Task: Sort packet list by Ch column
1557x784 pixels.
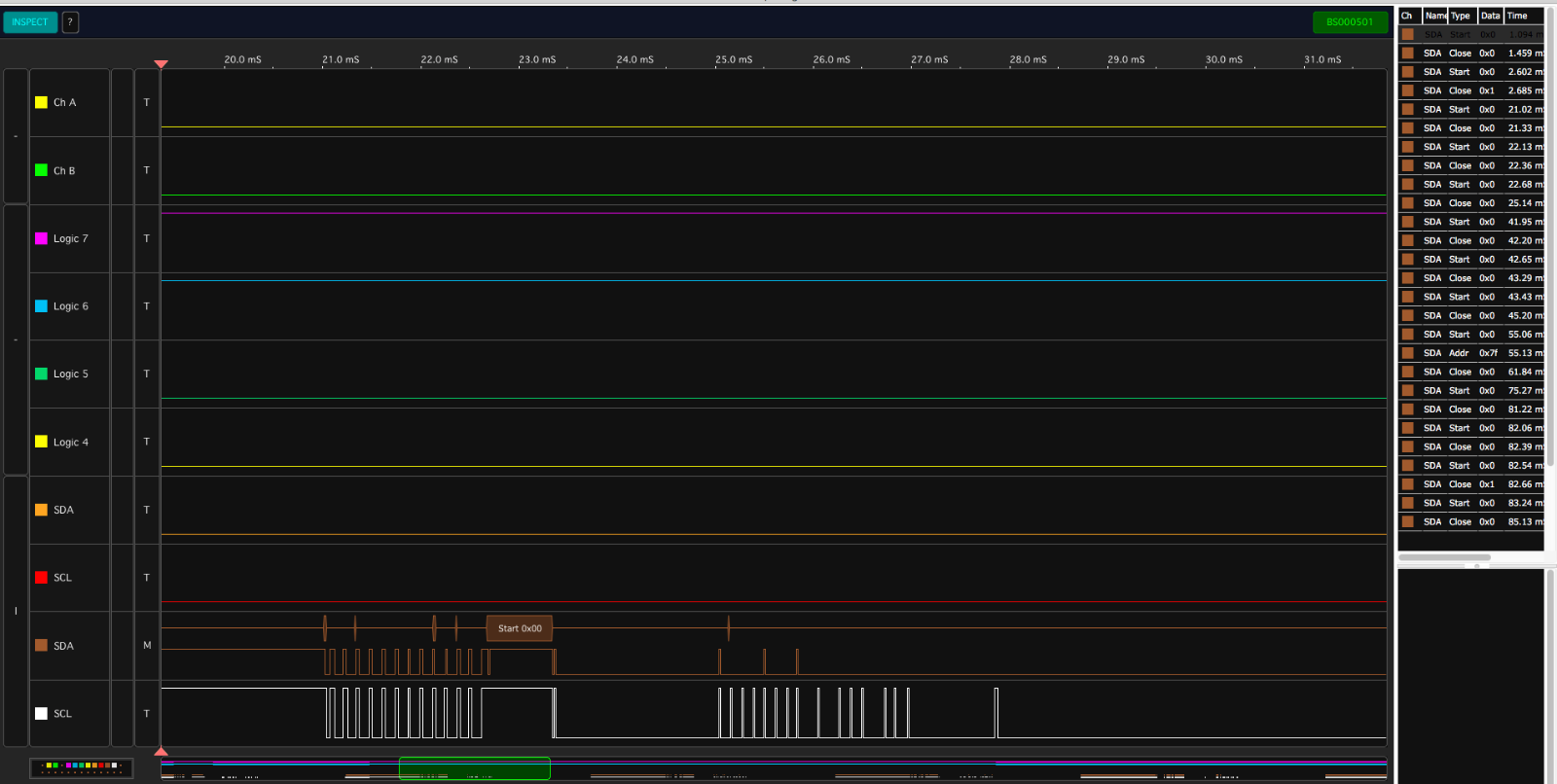Action: 1409,16
